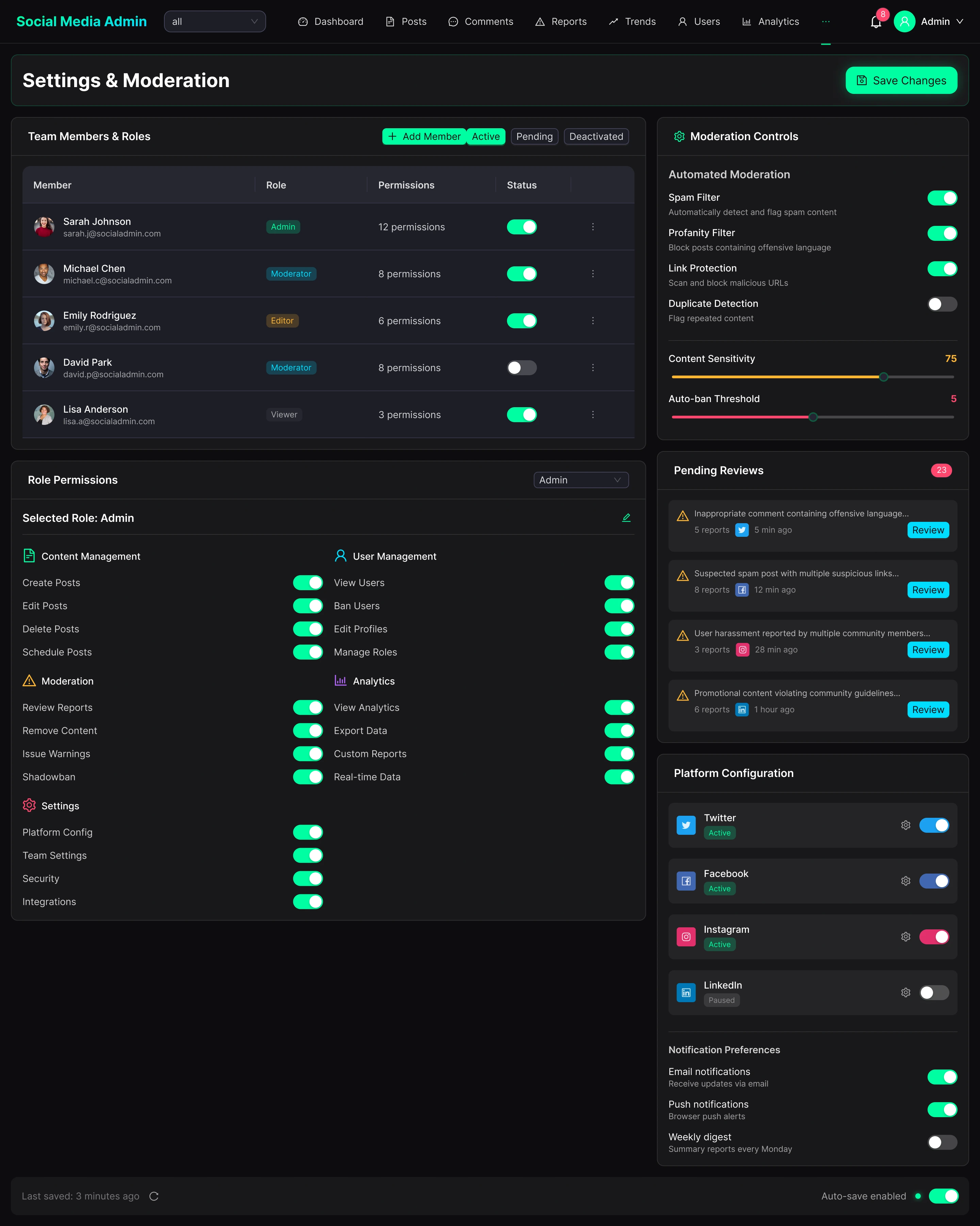Click the notification bell icon
The image size is (980, 1226).
pos(875,22)
